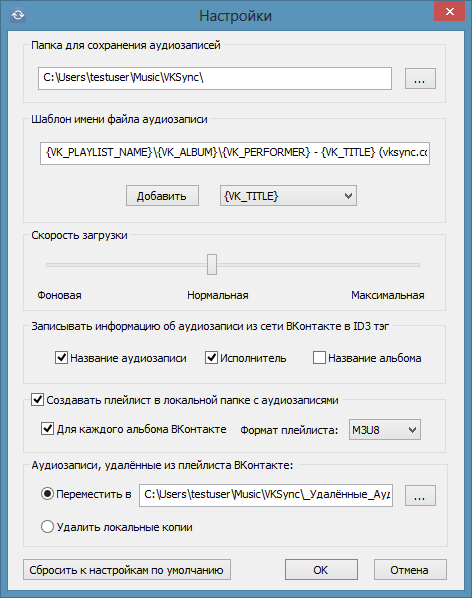Select Удалить локальные копии option
The height and width of the screenshot is (598, 472).
coord(47,527)
